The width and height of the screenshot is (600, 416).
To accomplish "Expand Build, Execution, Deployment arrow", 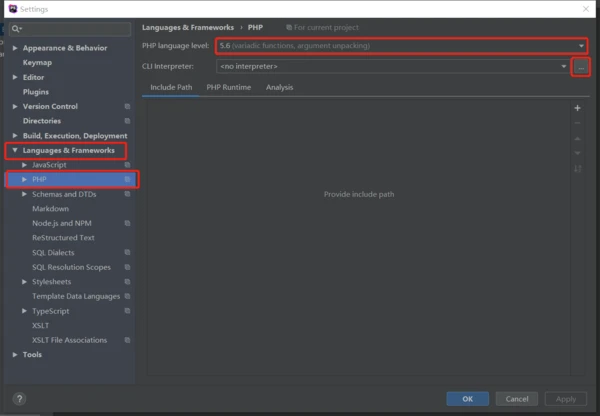I will click(15, 135).
